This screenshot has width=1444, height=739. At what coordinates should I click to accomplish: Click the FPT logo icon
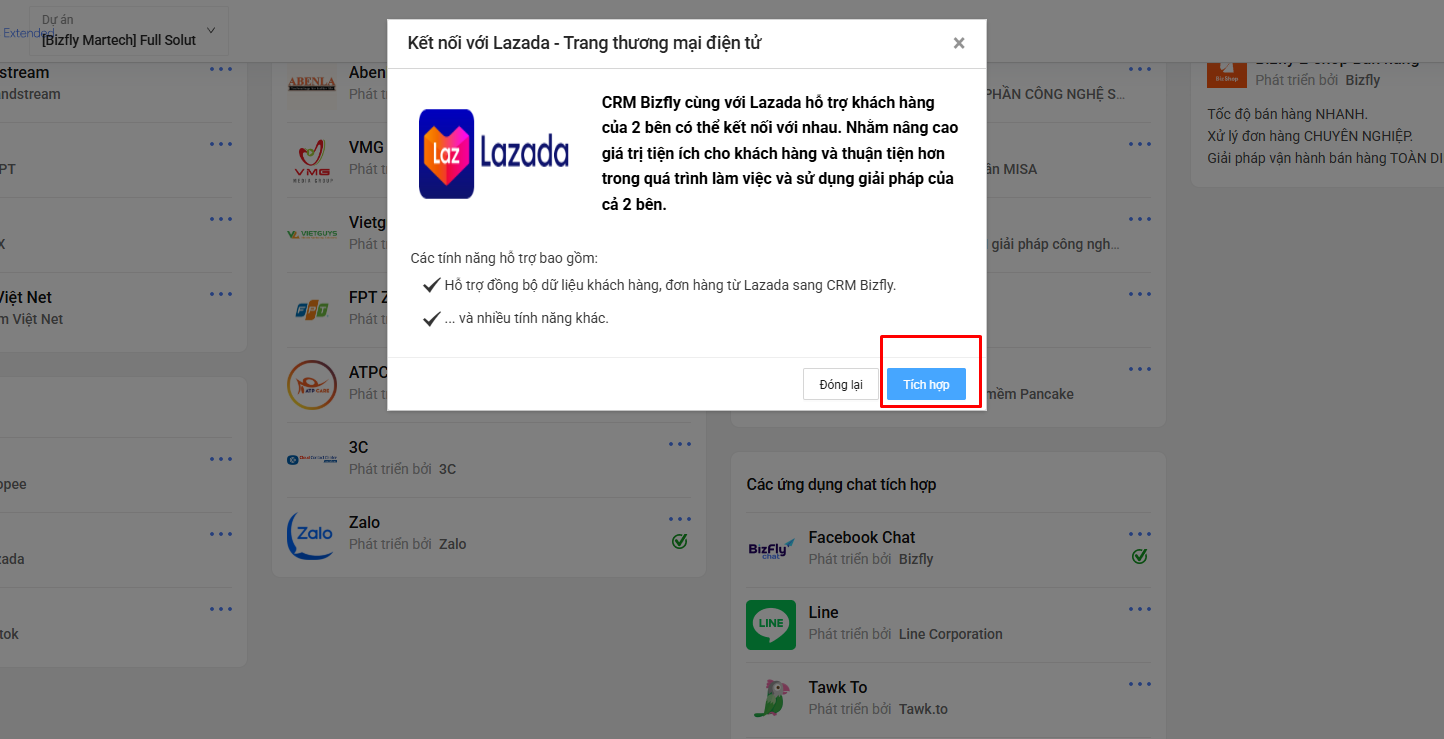click(x=311, y=310)
